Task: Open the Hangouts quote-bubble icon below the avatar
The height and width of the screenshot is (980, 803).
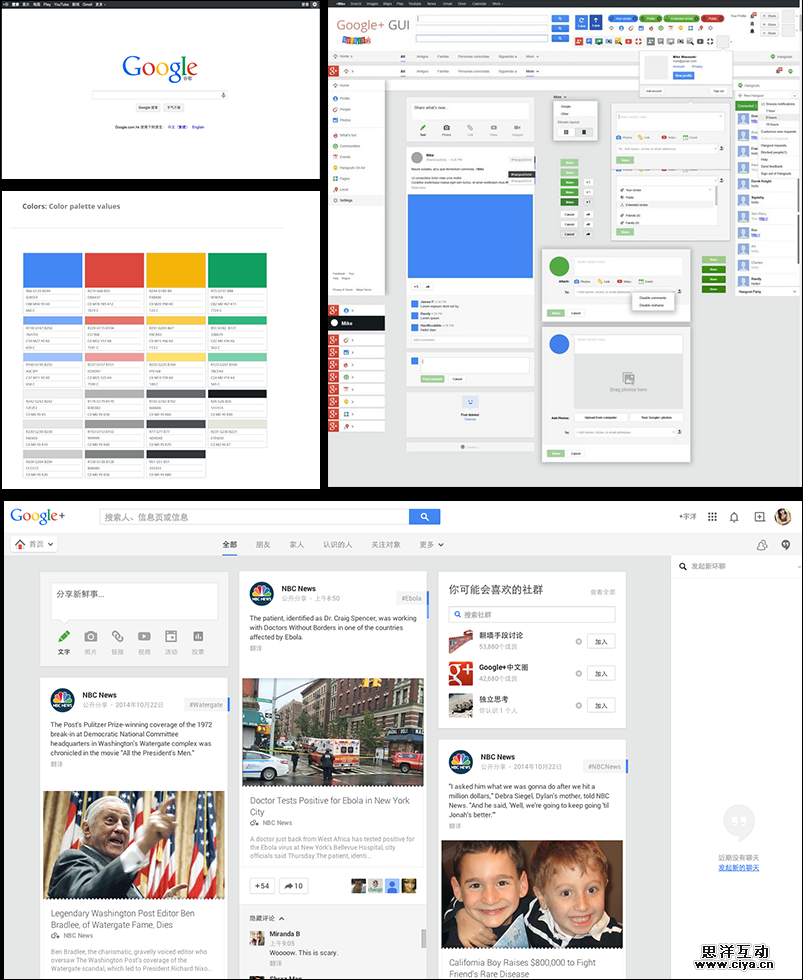Action: pyautogui.click(x=786, y=545)
